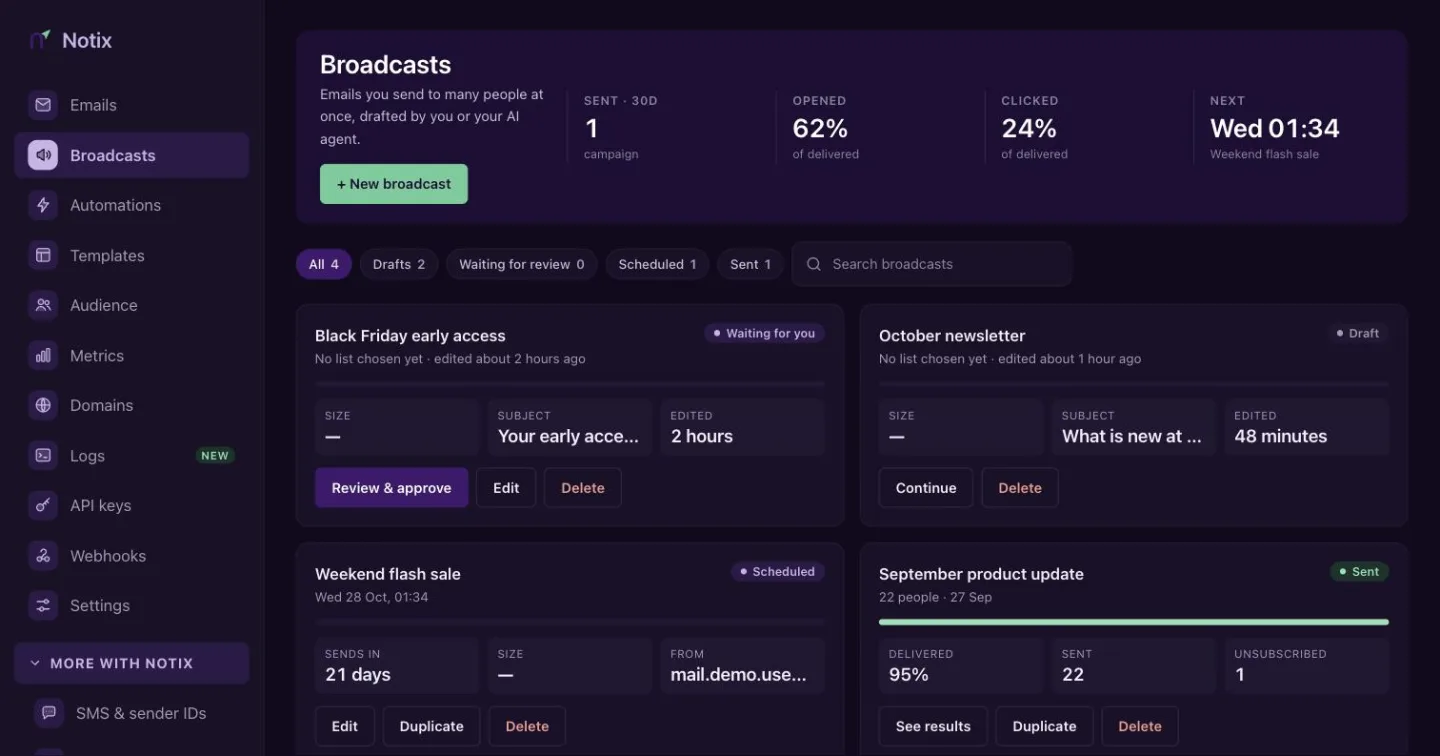Review & approve Black Friday early access
Viewport: 1440px width, 756px height.
[392, 488]
